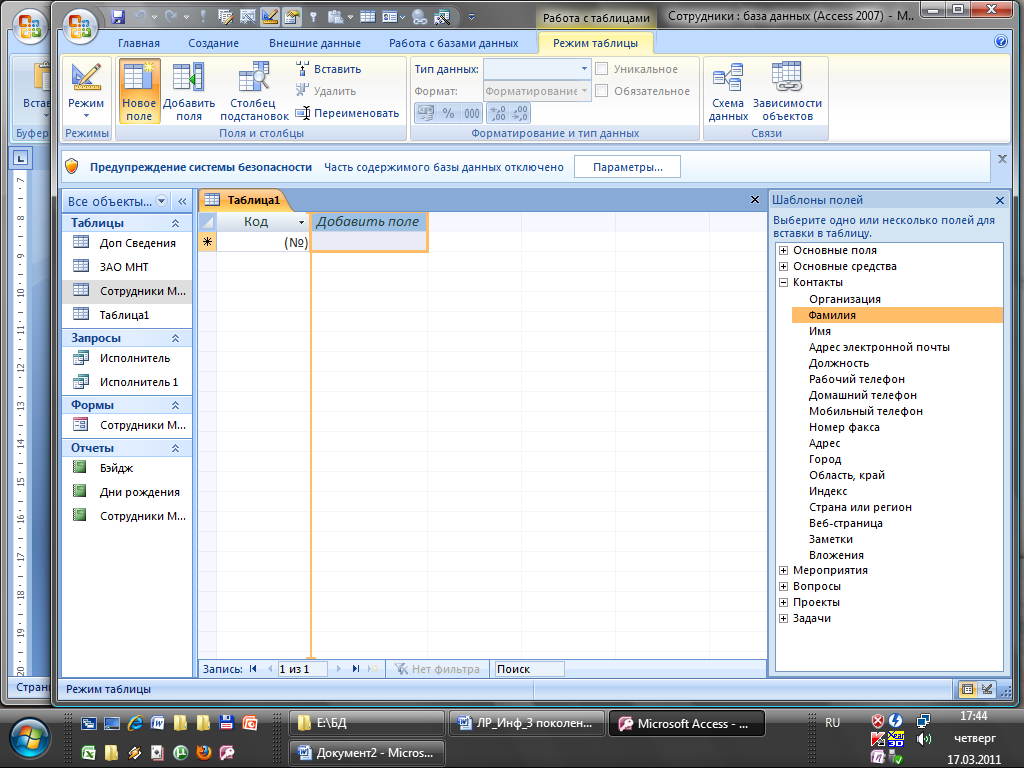Decrease decimal places button
Viewport: 1024px width, 768px height.
(x=520, y=114)
